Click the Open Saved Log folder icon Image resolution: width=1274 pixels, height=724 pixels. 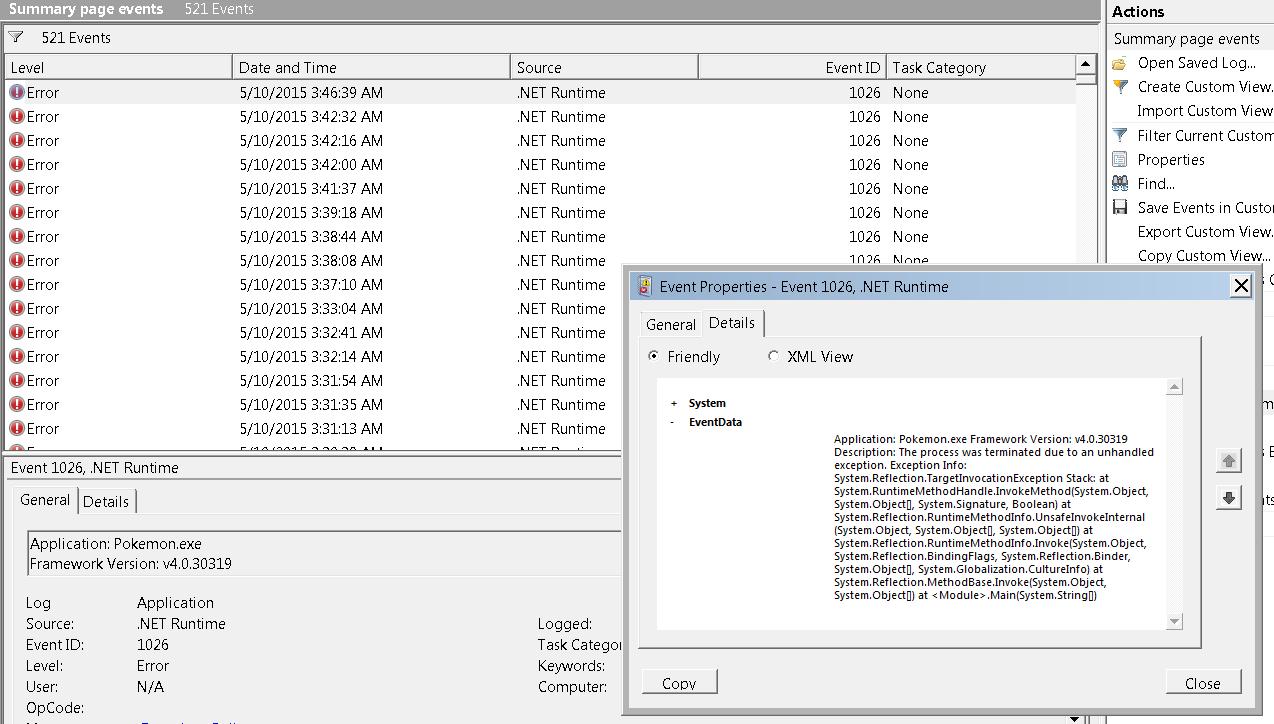coord(1120,63)
